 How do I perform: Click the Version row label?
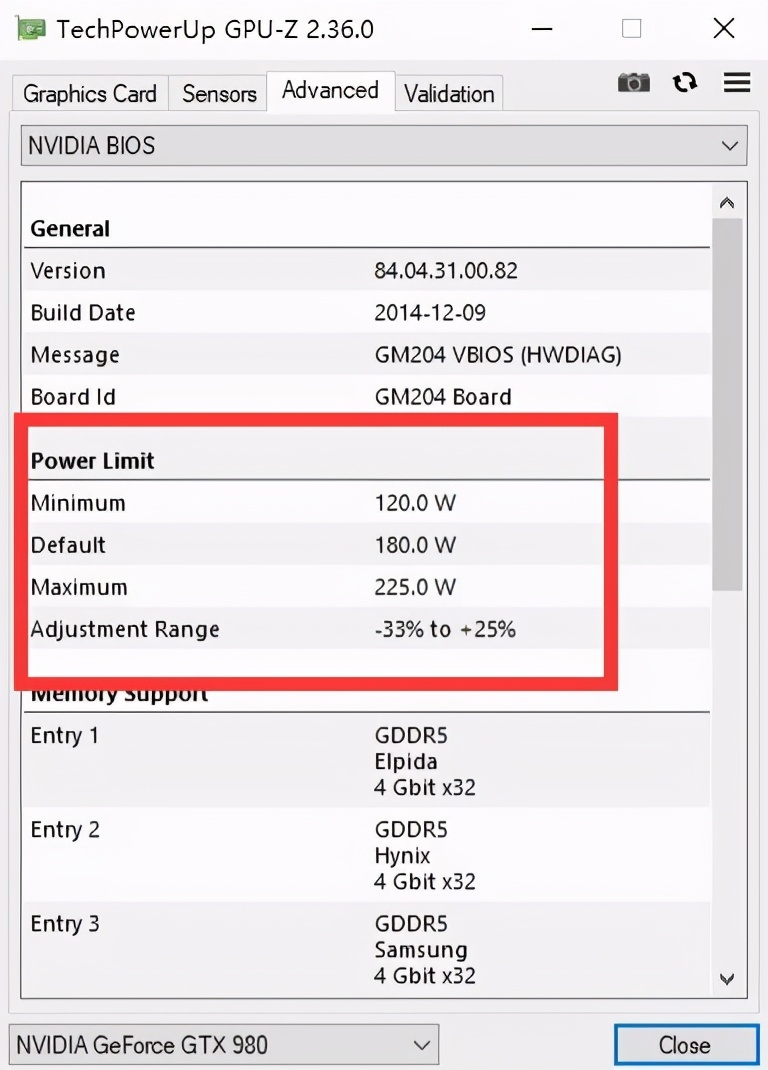(68, 271)
